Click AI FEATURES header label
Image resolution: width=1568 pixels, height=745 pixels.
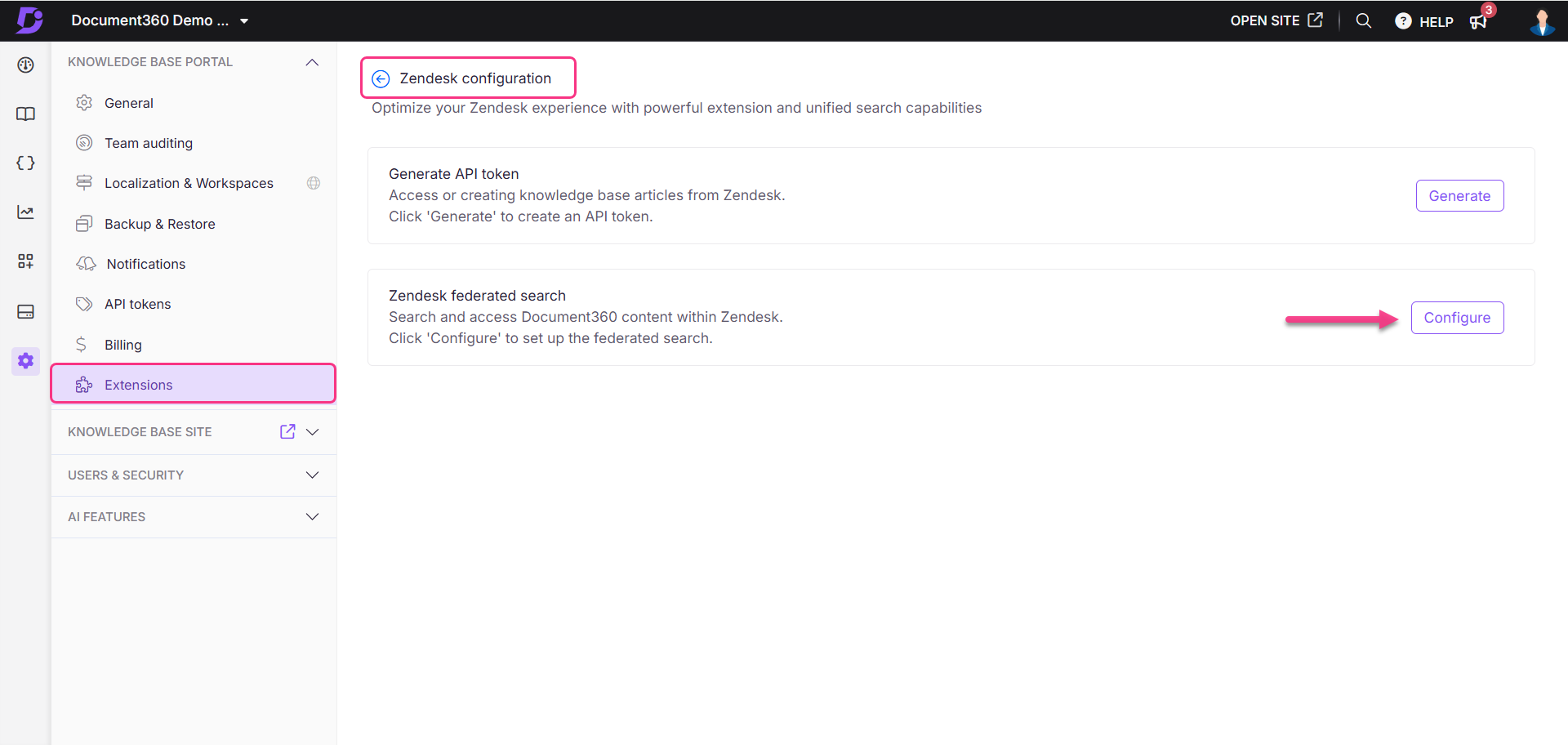(x=106, y=517)
